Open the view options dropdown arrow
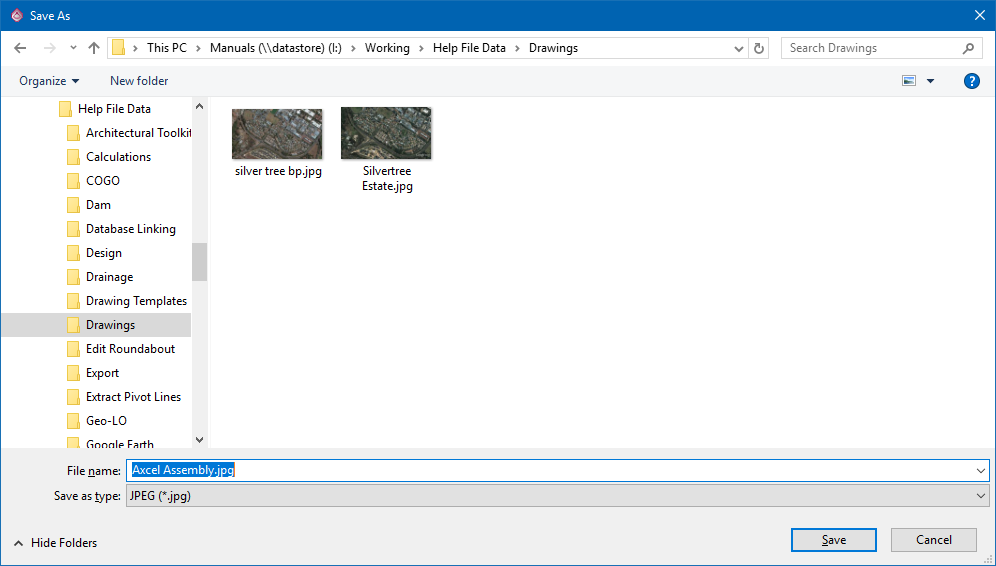Screen dimensions: 996x566 coord(931,81)
